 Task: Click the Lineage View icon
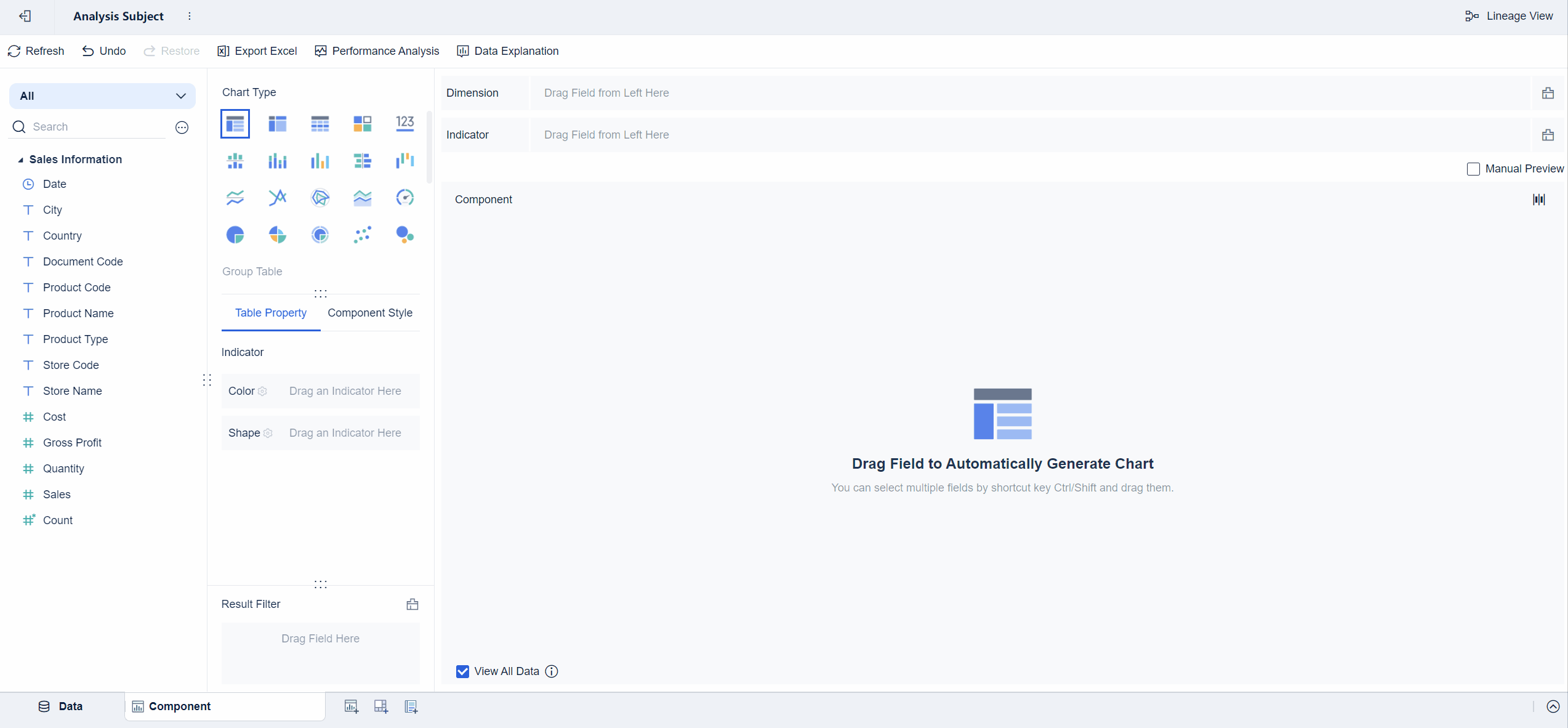pyautogui.click(x=1471, y=16)
